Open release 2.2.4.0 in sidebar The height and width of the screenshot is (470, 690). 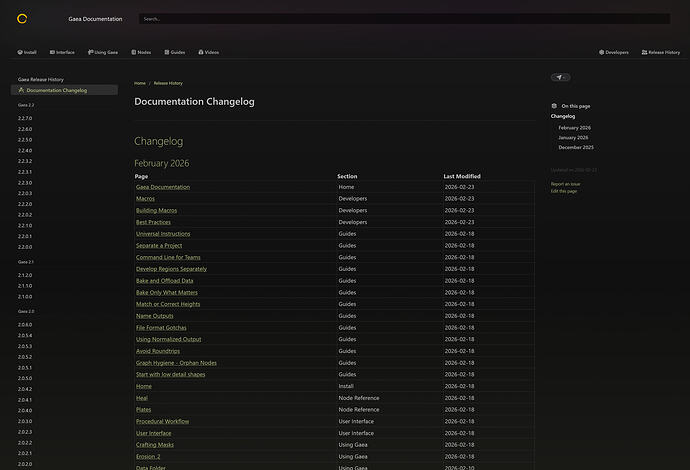coord(25,151)
